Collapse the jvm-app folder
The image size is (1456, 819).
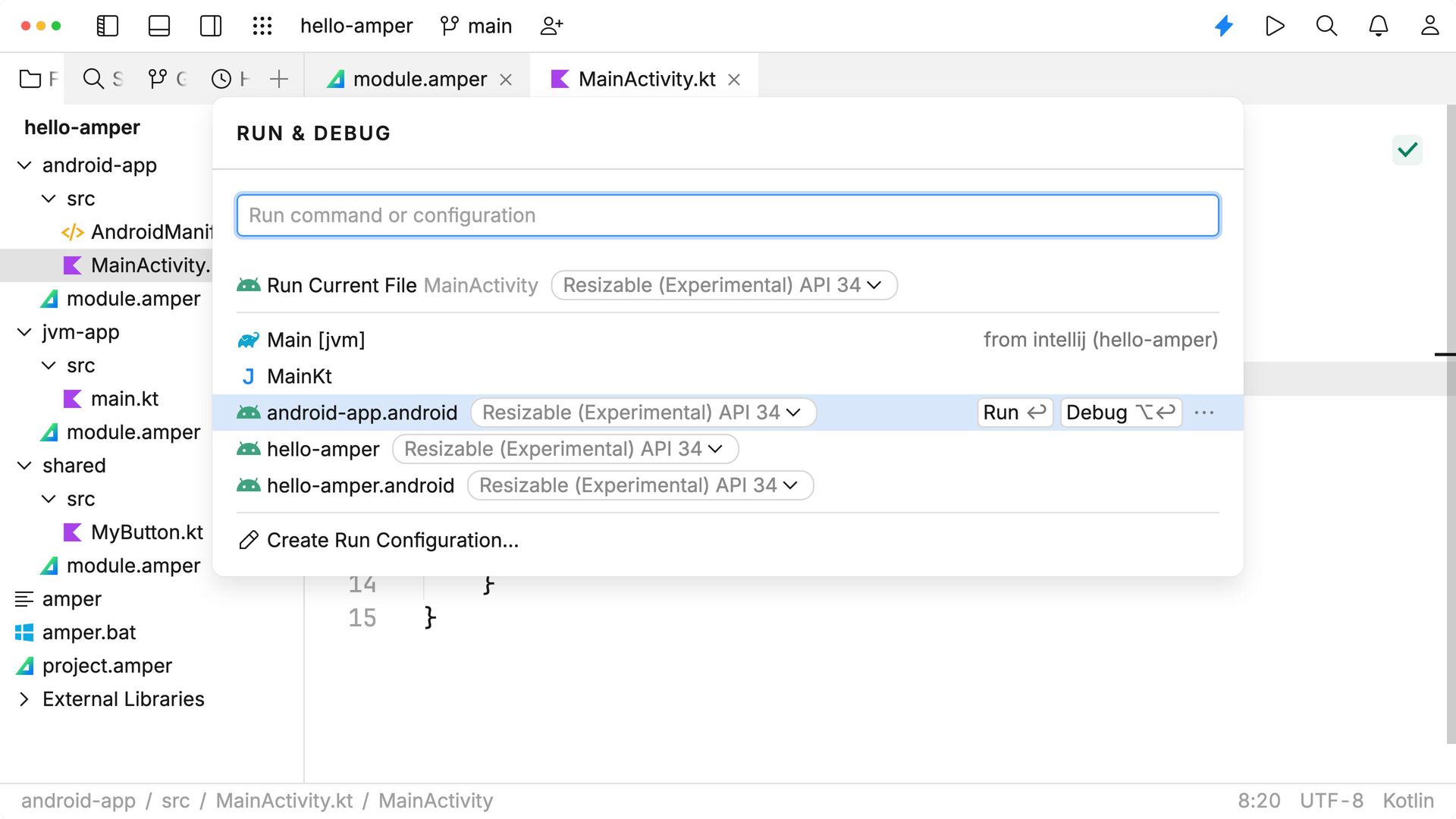[x=24, y=332]
